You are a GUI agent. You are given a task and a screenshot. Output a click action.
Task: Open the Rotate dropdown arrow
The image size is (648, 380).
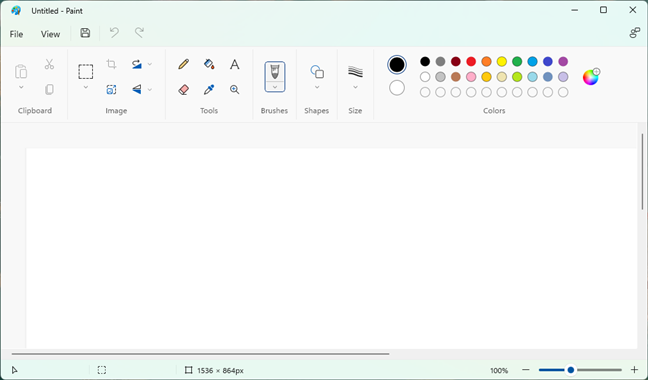(x=150, y=64)
